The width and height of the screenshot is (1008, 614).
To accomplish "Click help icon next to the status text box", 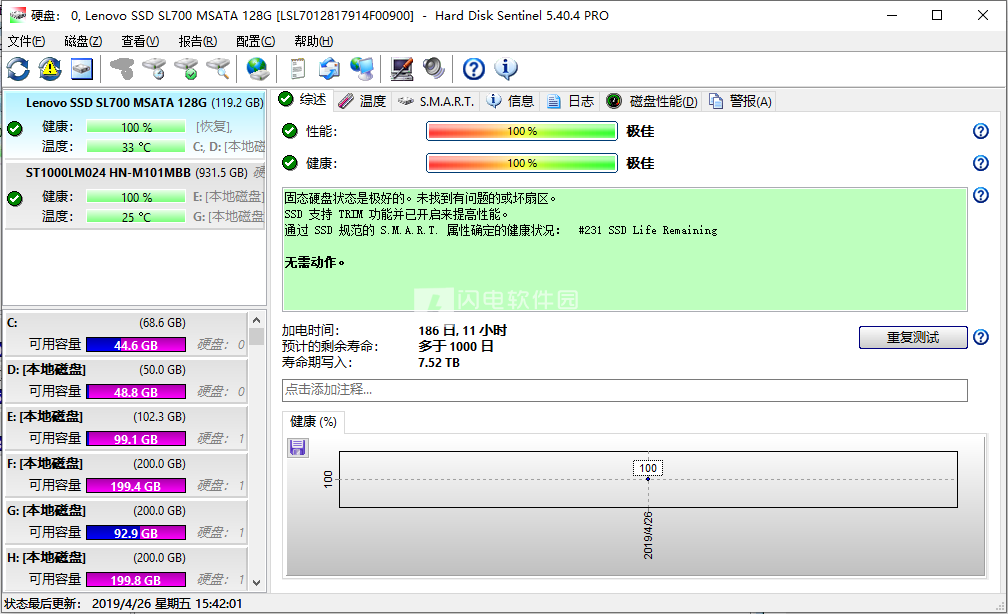I will (x=980, y=195).
